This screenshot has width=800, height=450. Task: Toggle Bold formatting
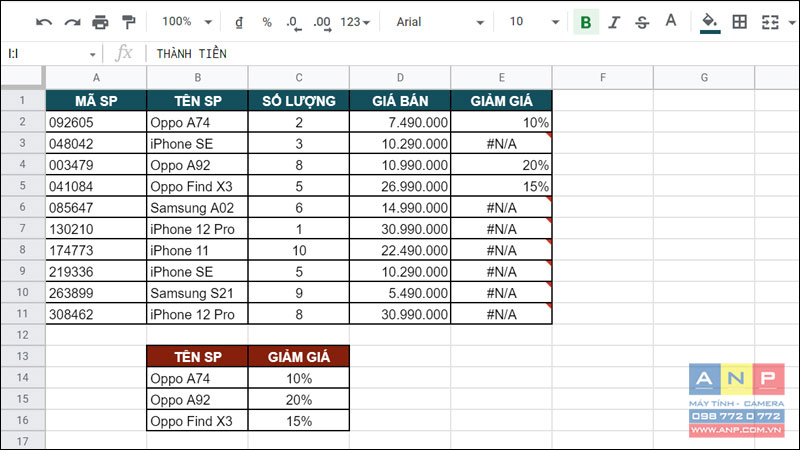[x=586, y=22]
